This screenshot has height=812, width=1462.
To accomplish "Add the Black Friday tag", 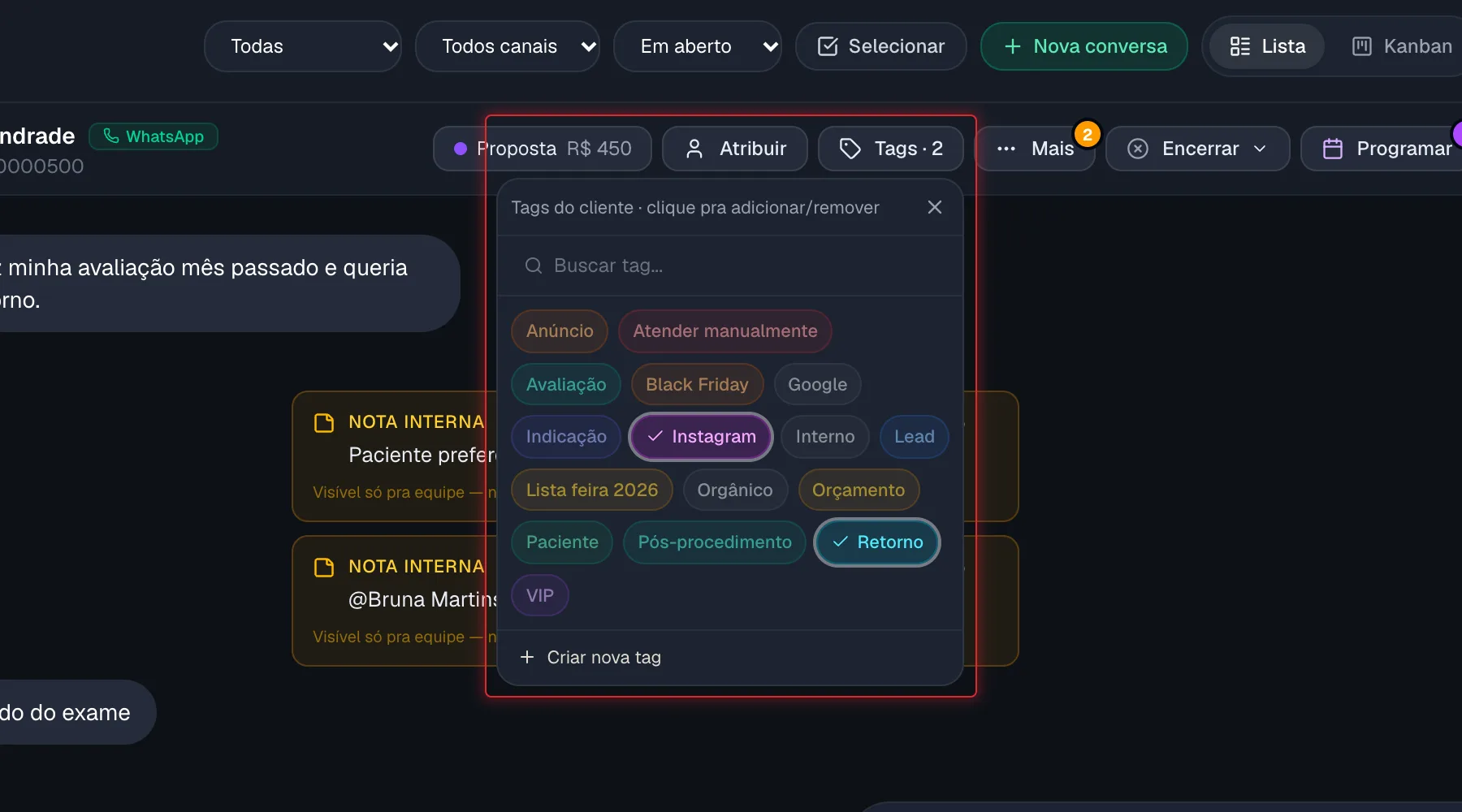I will pyautogui.click(x=697, y=385).
